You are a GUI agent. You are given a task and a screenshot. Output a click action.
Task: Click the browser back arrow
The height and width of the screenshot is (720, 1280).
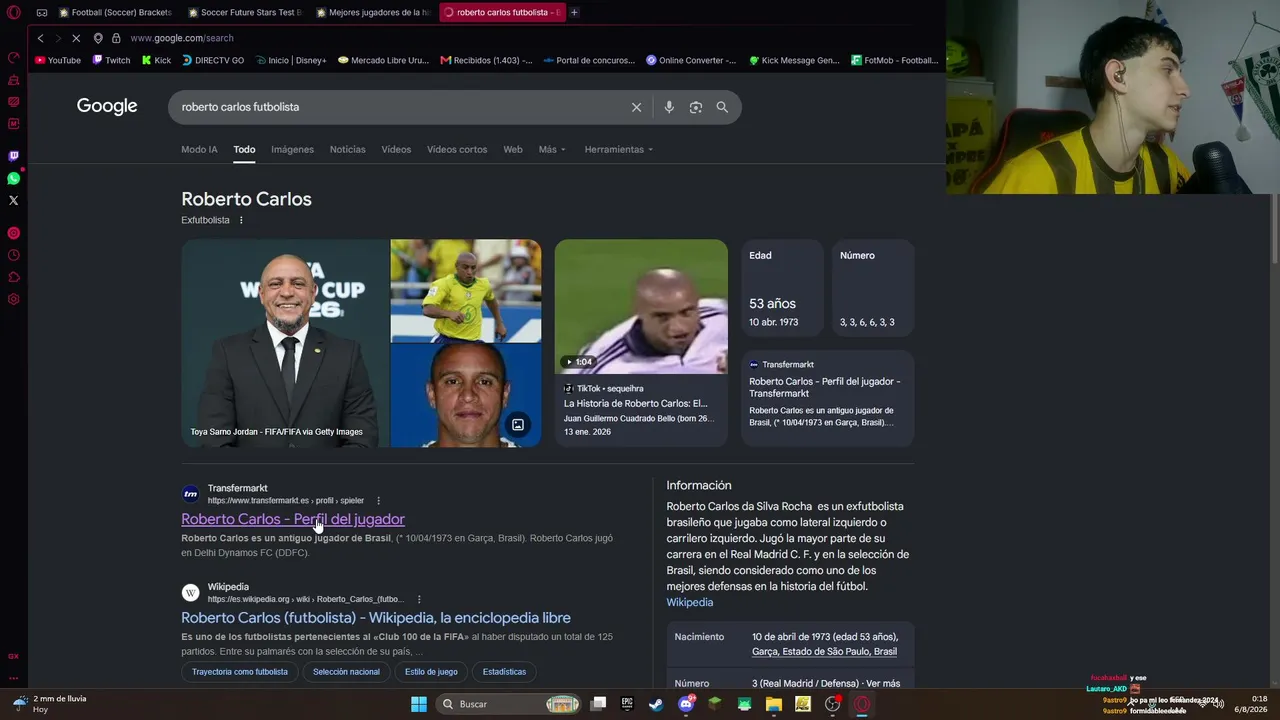(x=40, y=38)
